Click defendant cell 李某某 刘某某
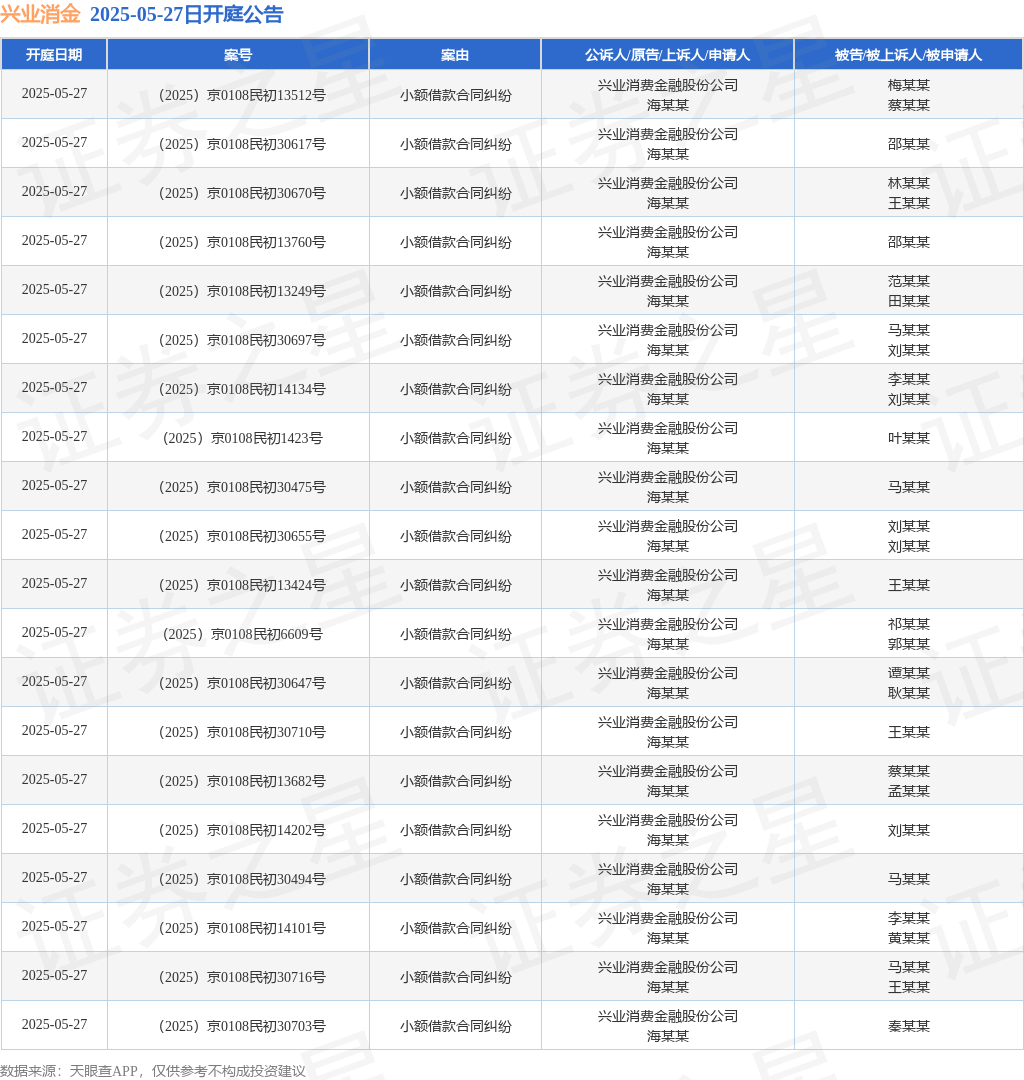The image size is (1024, 1080). click(908, 388)
